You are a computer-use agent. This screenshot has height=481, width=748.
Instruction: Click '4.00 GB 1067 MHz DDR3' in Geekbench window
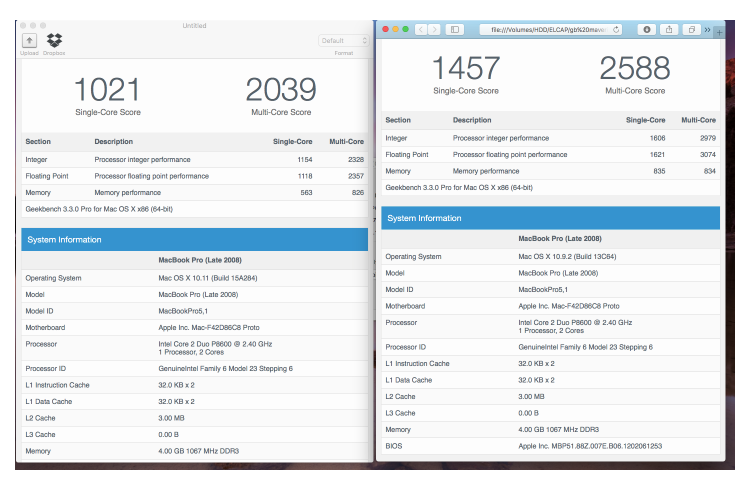pos(198,451)
